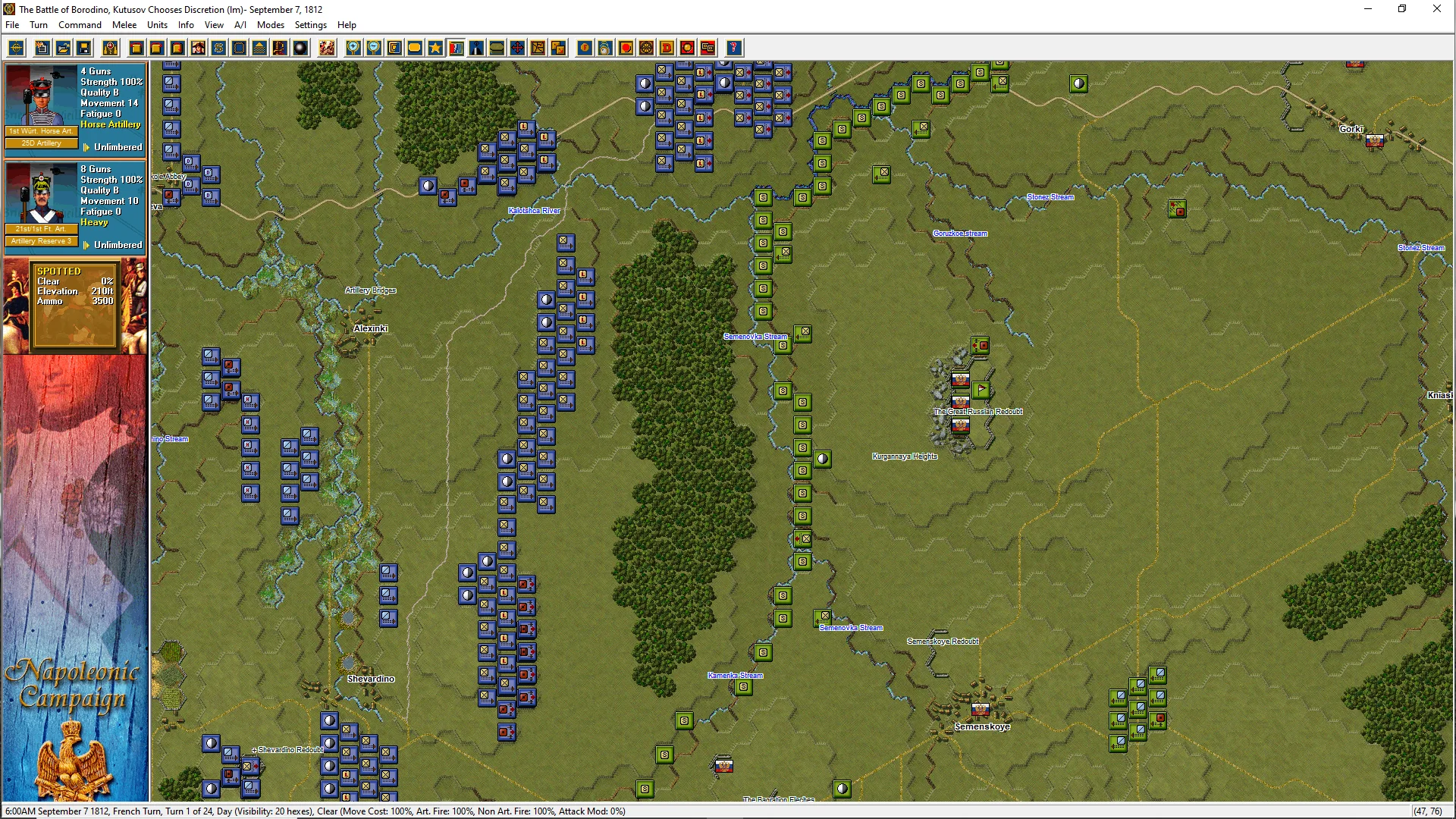Expand the A/I menu

(240, 25)
